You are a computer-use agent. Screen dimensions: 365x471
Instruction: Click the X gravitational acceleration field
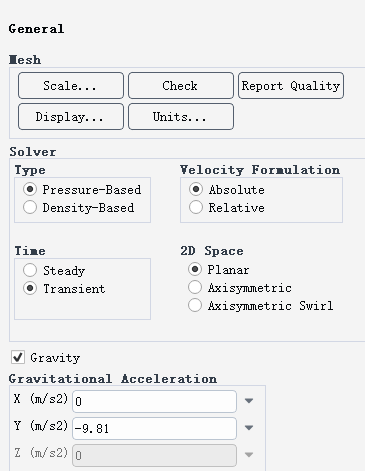click(x=154, y=401)
